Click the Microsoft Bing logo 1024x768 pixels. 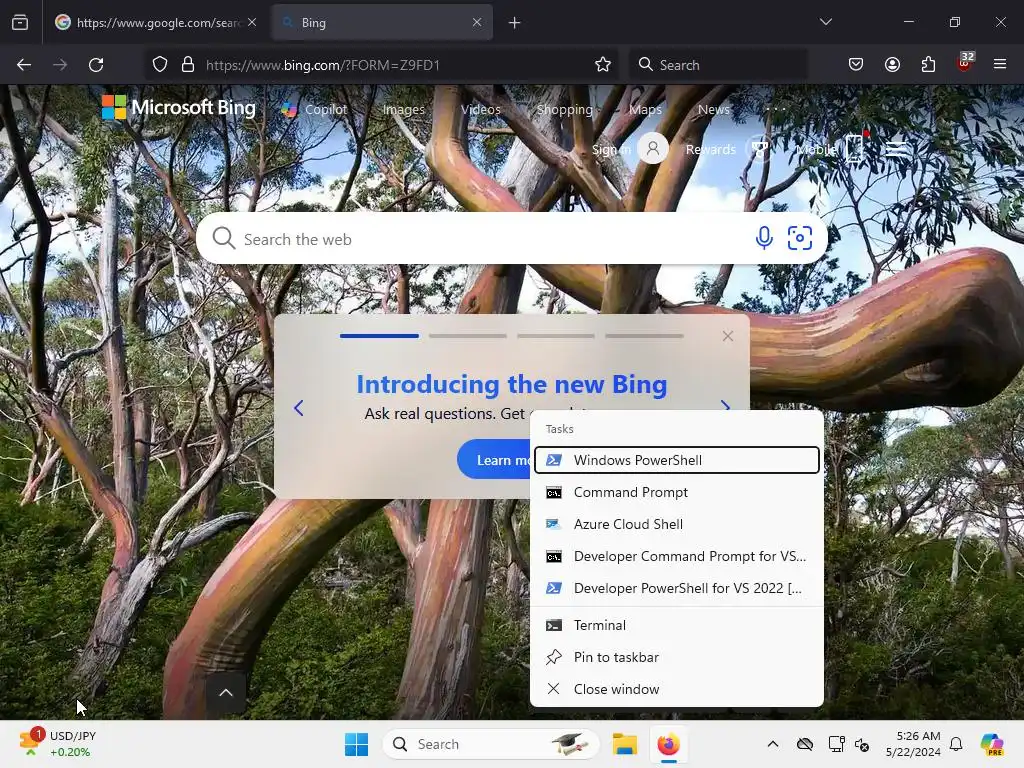tap(178, 108)
